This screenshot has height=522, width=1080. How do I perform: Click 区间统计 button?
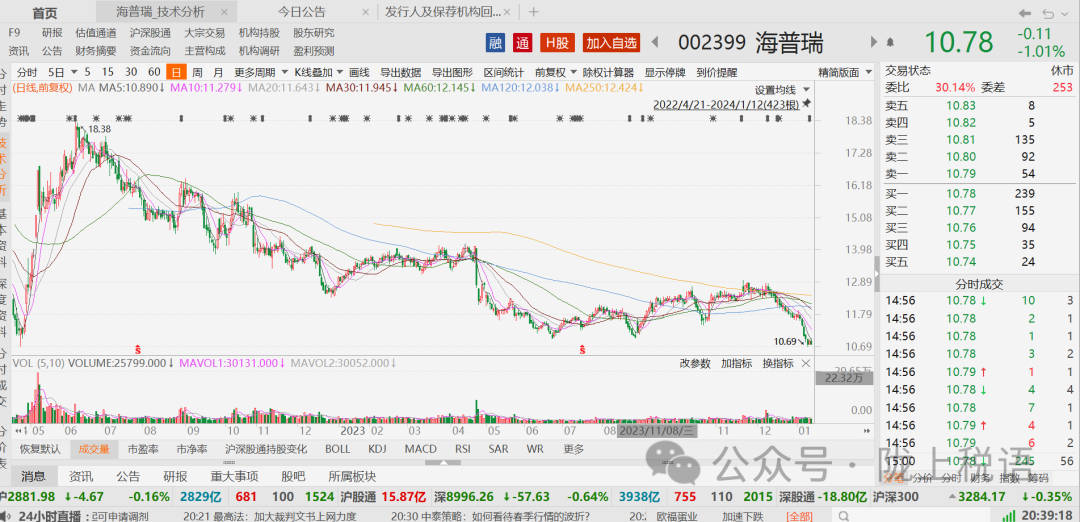(503, 72)
